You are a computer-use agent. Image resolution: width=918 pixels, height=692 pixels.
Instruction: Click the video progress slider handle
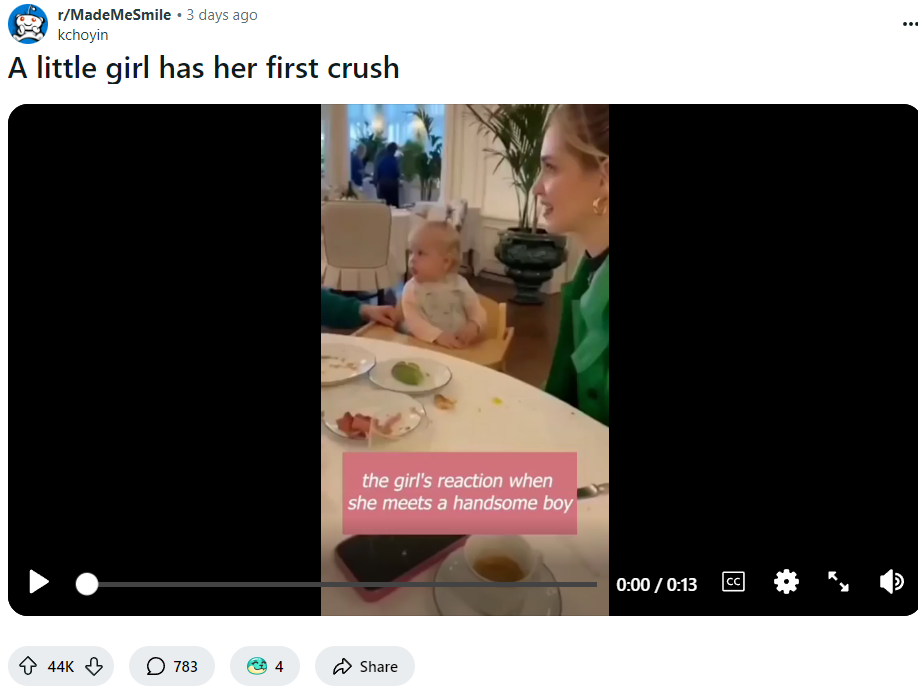(87, 584)
